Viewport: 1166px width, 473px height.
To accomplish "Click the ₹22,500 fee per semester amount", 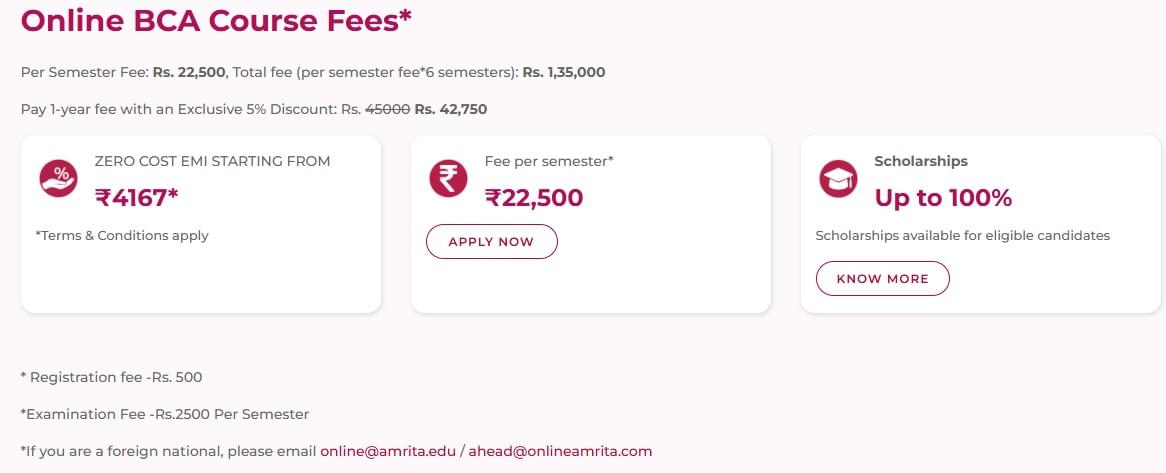I will (x=533, y=198).
